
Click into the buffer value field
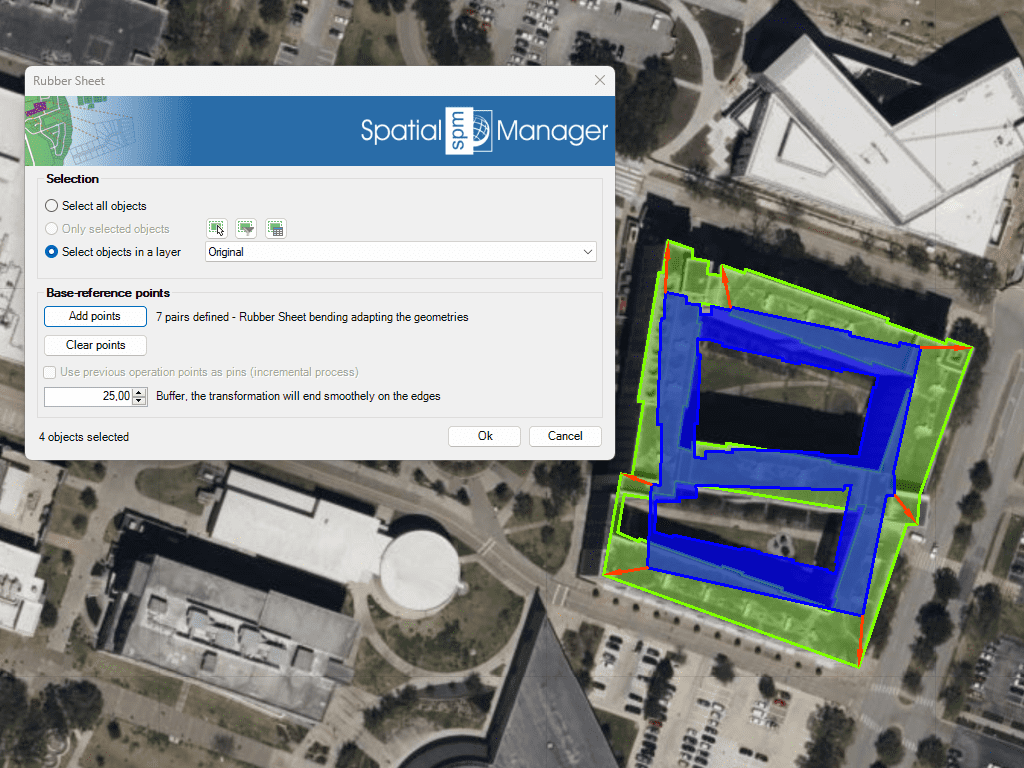(88, 397)
